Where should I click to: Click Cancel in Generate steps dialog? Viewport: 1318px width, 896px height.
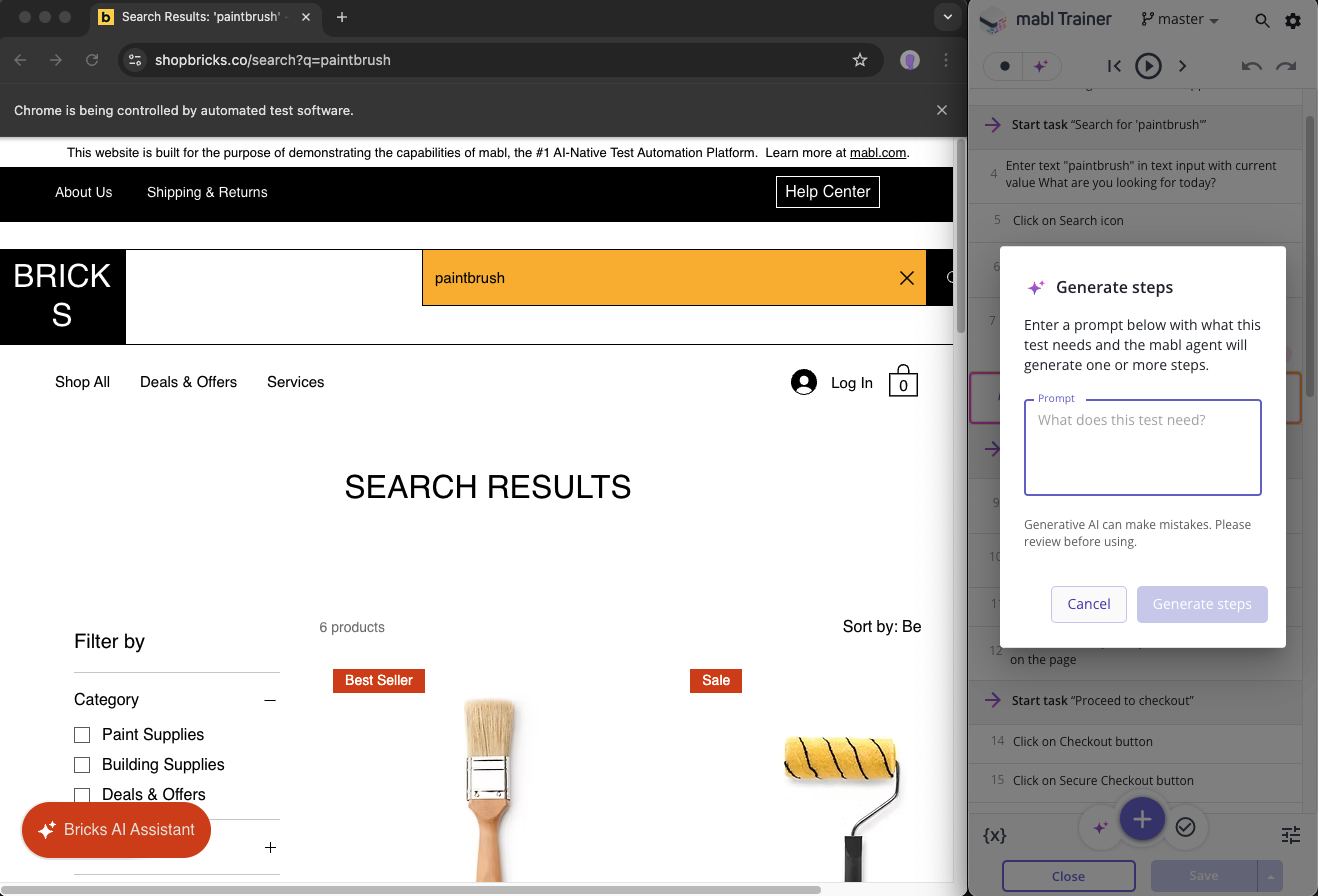click(x=1088, y=604)
